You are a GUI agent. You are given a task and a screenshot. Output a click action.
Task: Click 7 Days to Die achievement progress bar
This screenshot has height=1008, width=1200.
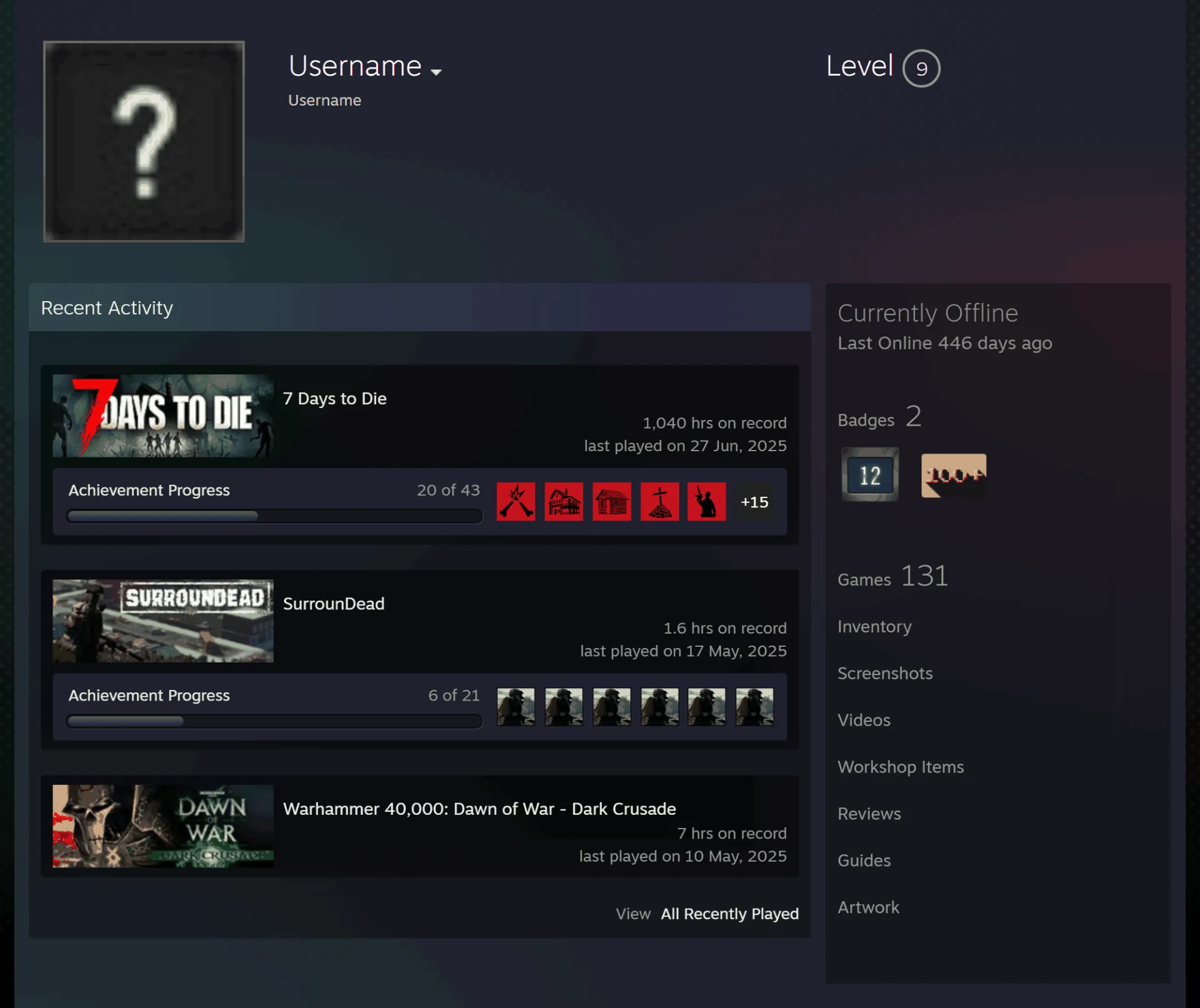point(274,516)
